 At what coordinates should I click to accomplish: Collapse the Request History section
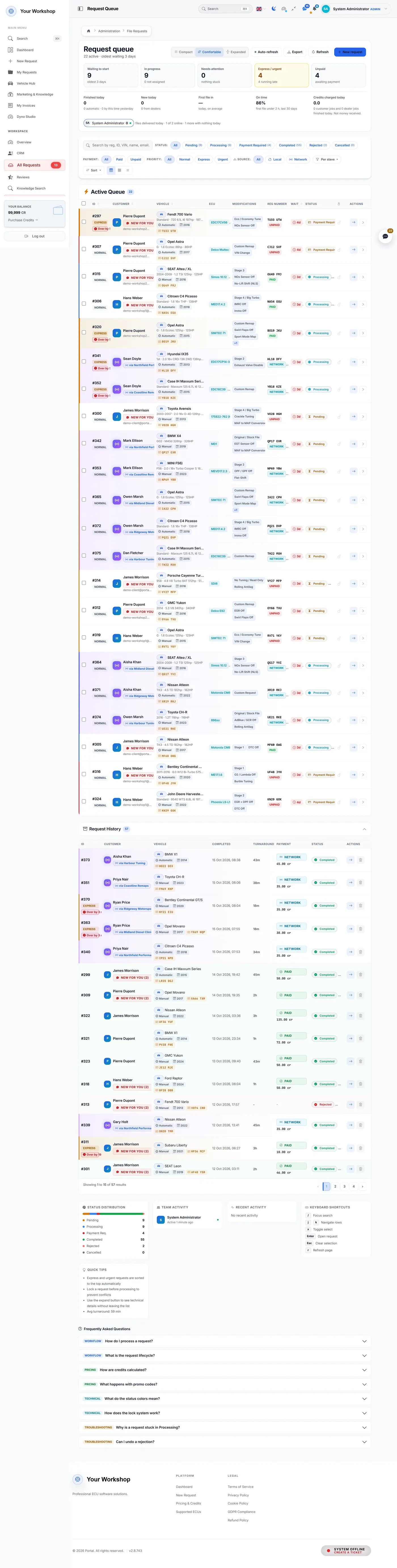[x=364, y=829]
